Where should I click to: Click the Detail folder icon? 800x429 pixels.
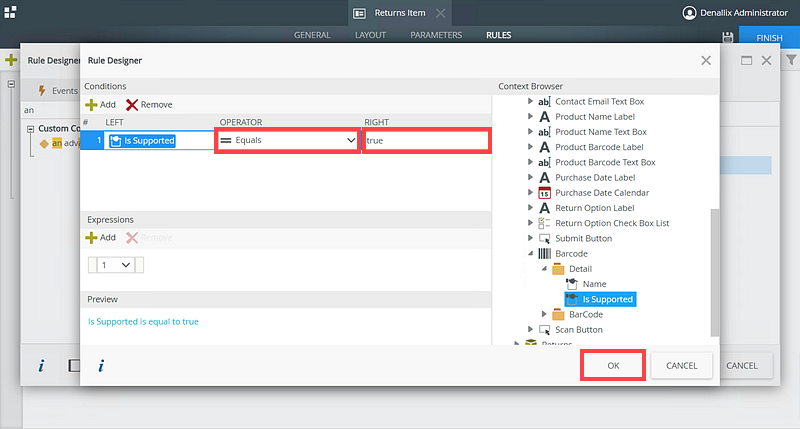pos(558,269)
